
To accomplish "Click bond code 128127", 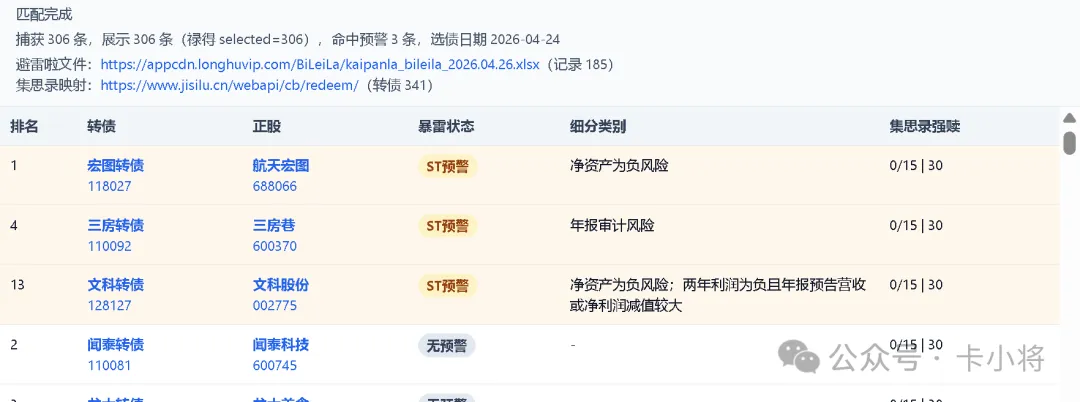I will (x=110, y=305).
